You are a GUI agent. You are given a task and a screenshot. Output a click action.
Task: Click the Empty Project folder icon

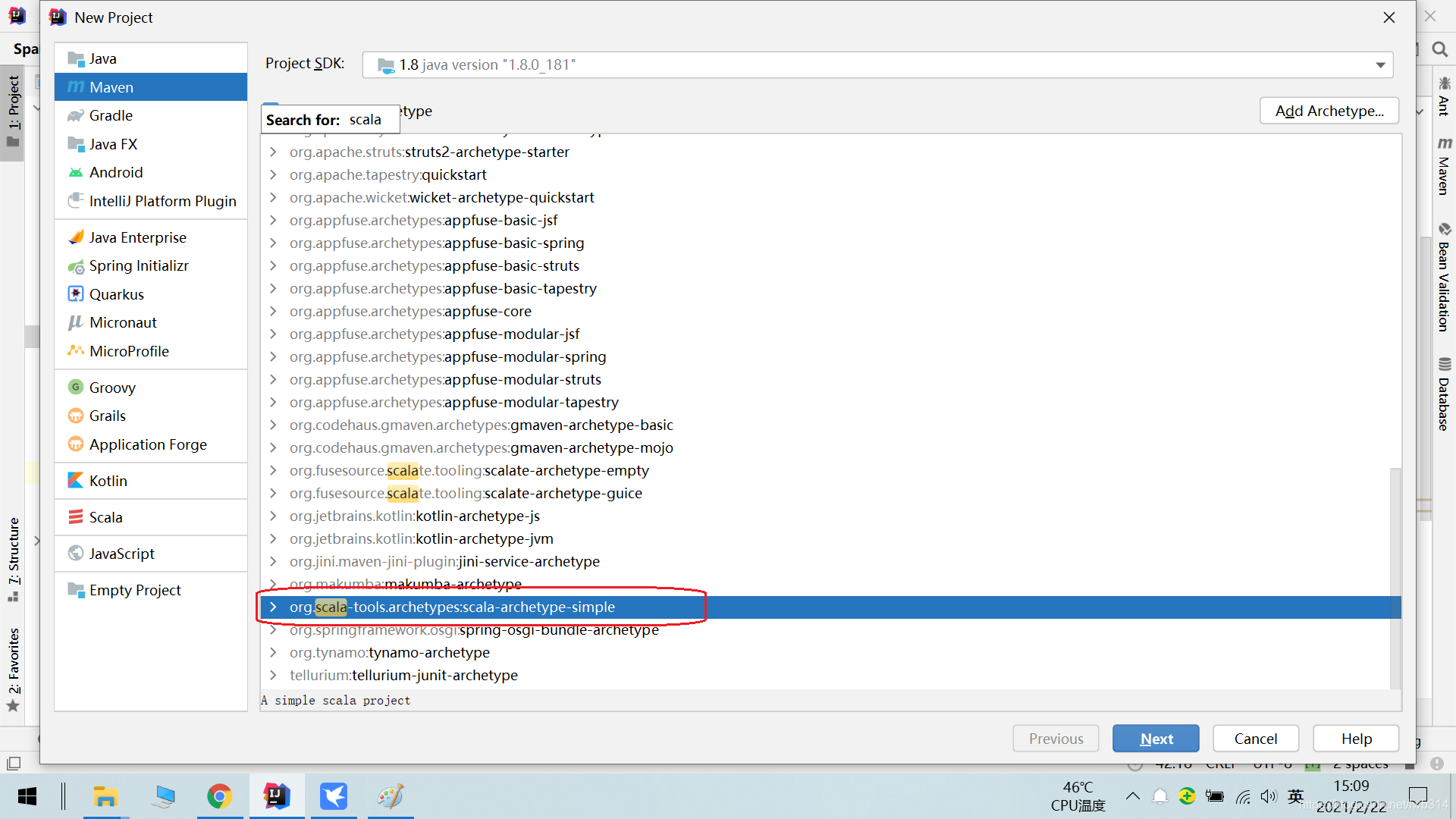[x=76, y=590]
